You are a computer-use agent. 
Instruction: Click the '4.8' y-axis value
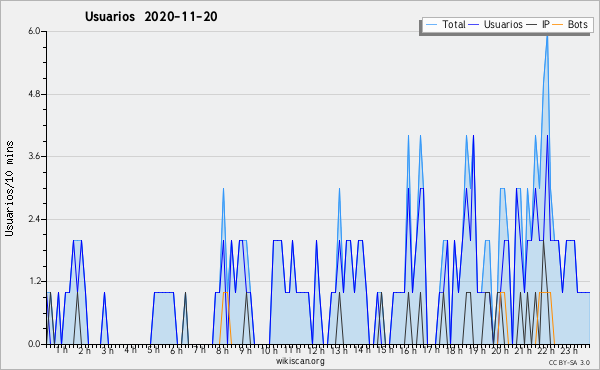(x=34, y=94)
